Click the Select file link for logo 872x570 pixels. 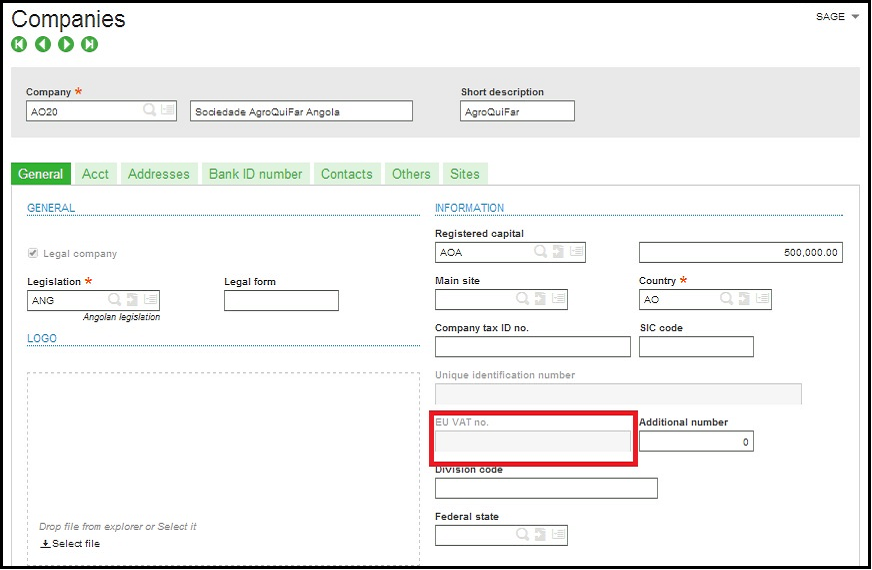pyautogui.click(x=70, y=544)
